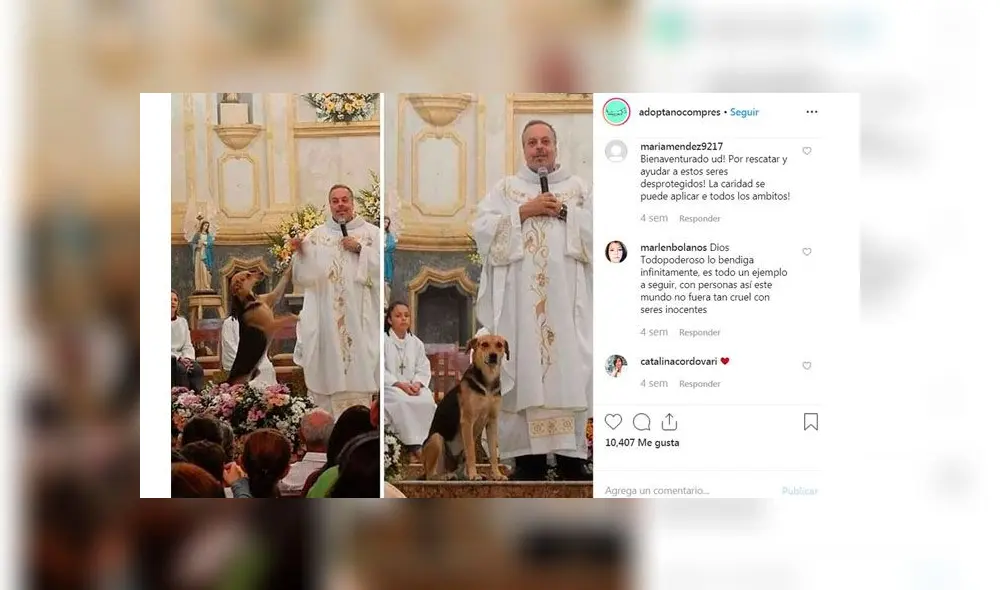Like catalinacordovari's comment heart
1000x590 pixels.
pos(807,365)
